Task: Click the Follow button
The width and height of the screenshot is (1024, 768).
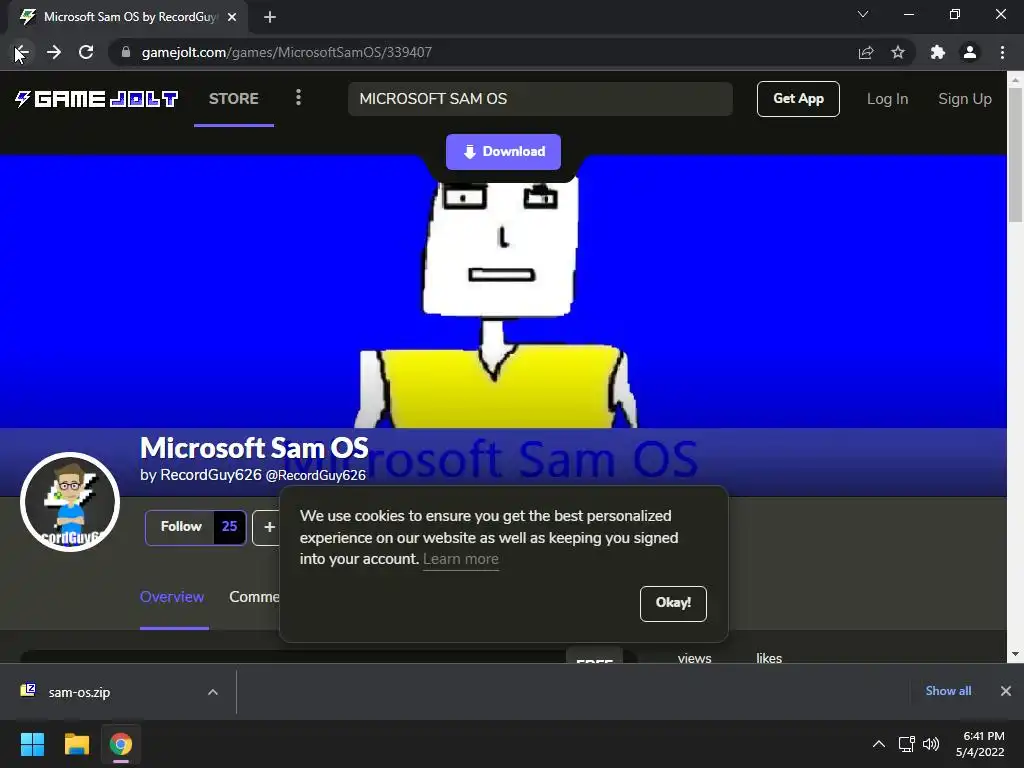Action: [180, 527]
